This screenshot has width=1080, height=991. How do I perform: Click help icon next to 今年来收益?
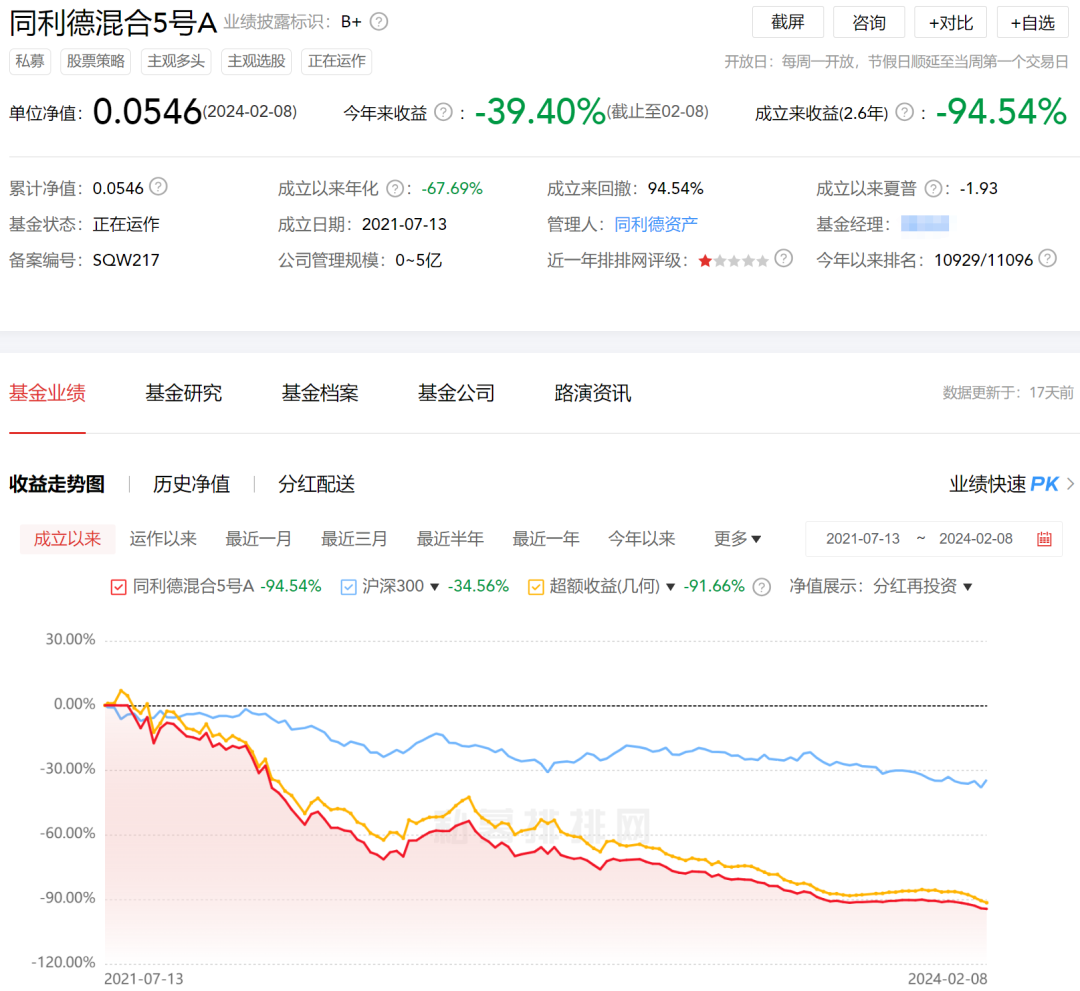click(444, 112)
